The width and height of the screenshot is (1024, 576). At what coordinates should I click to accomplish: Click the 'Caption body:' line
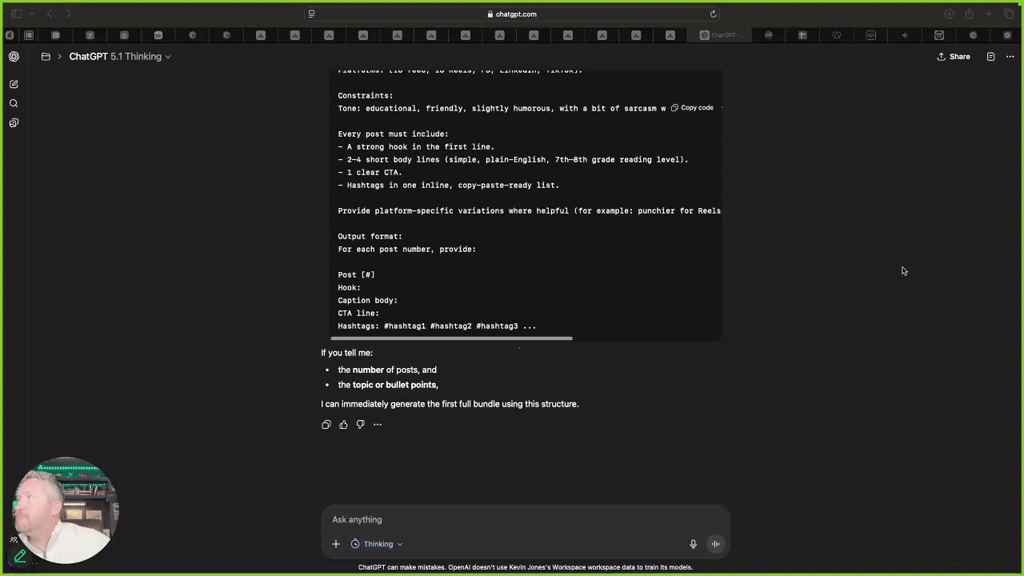click(x=368, y=300)
